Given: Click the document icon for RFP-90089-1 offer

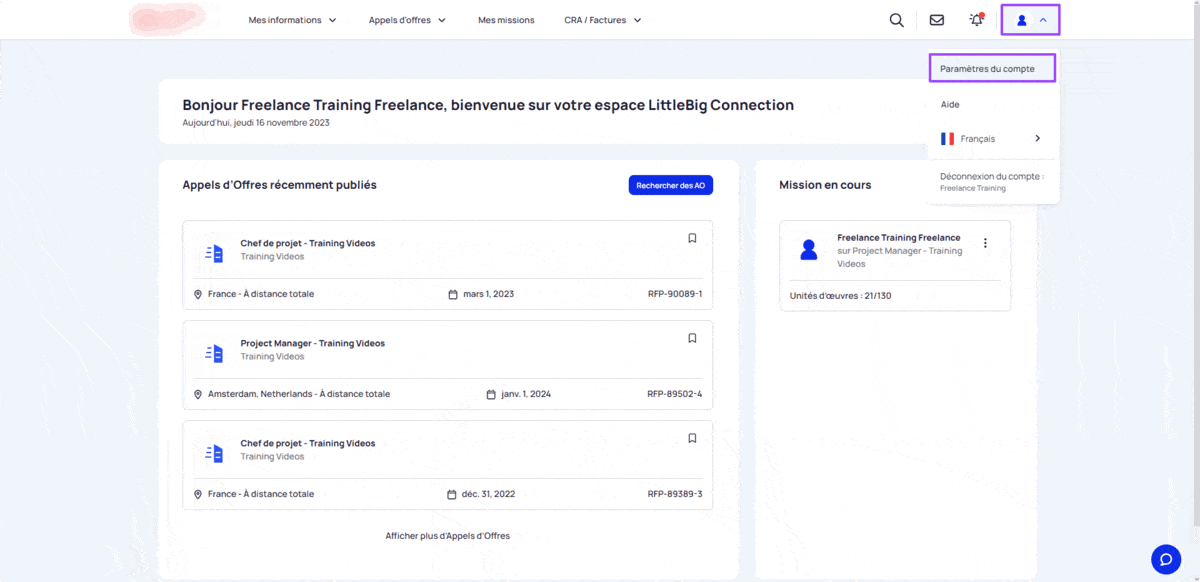Looking at the screenshot, I should click(214, 253).
